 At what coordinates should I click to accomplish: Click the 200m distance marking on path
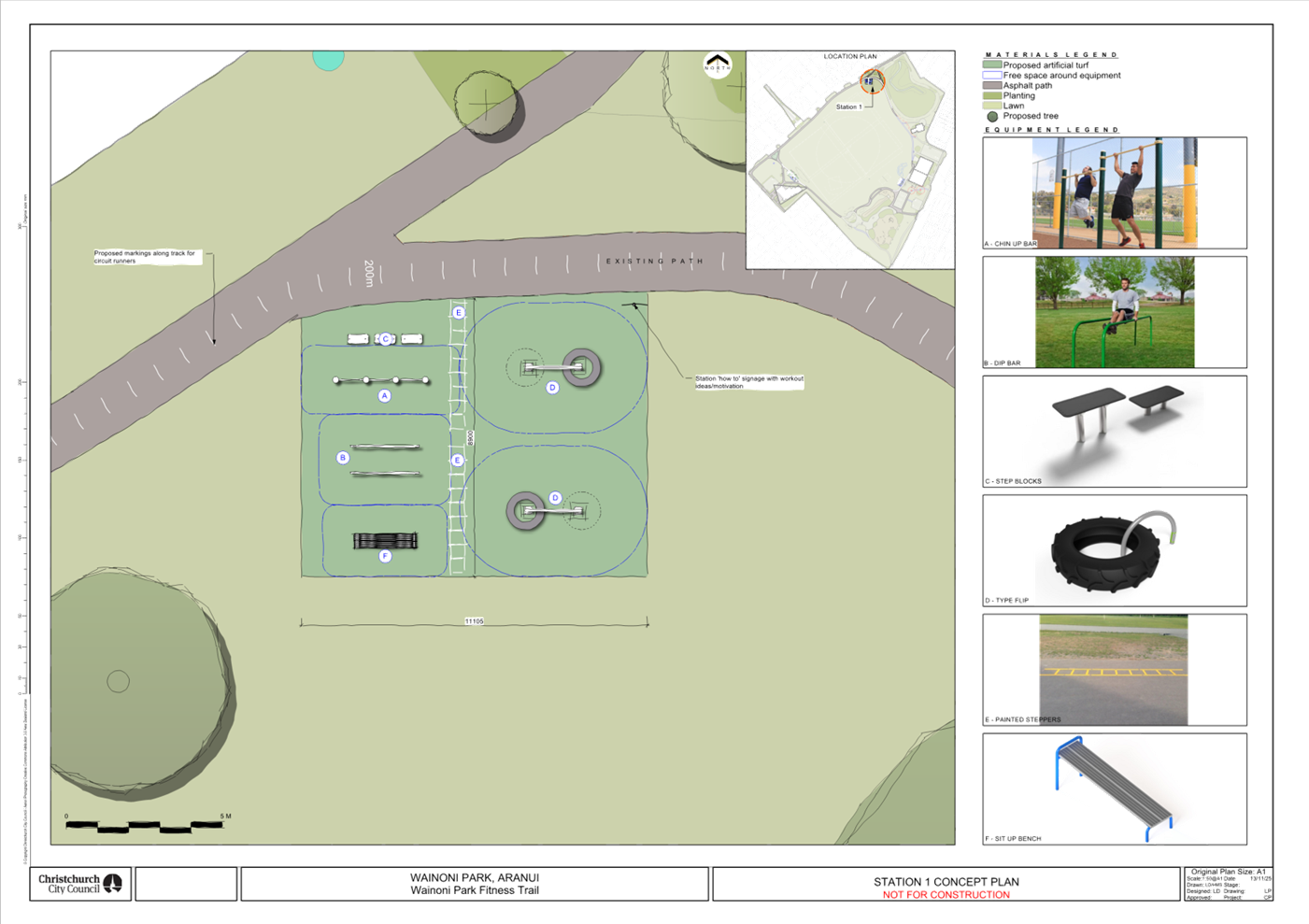(x=368, y=274)
